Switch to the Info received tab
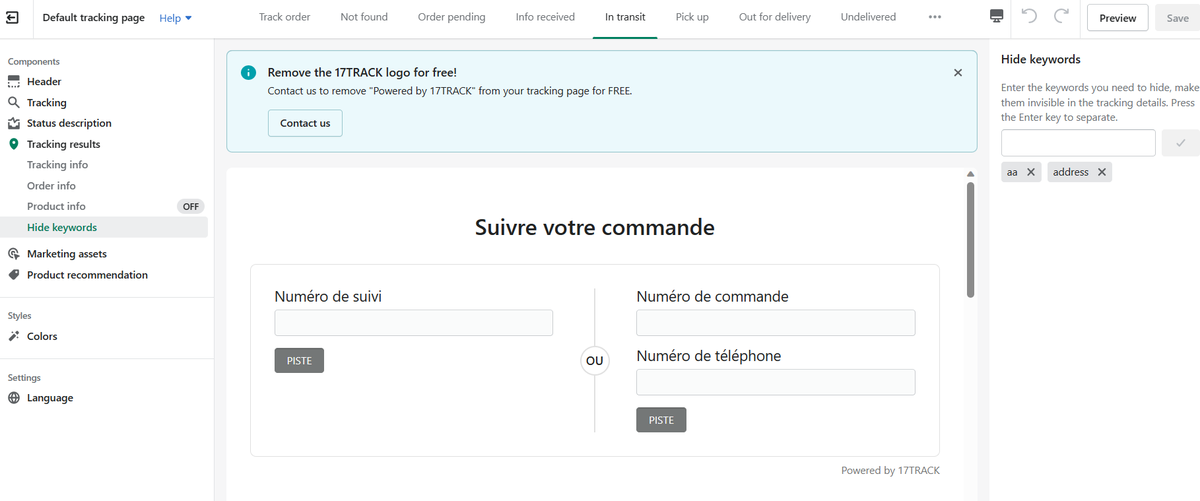The height and width of the screenshot is (501, 1200). coord(545,17)
